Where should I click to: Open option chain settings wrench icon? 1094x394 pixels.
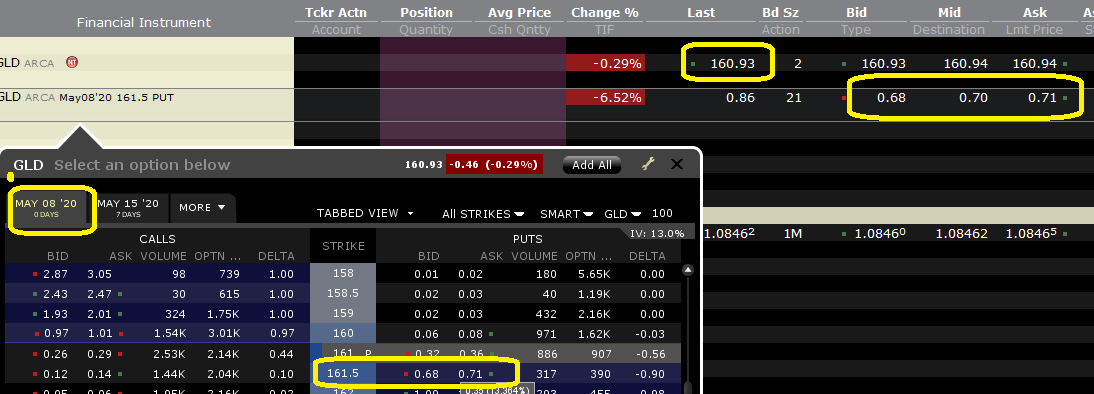coord(648,165)
